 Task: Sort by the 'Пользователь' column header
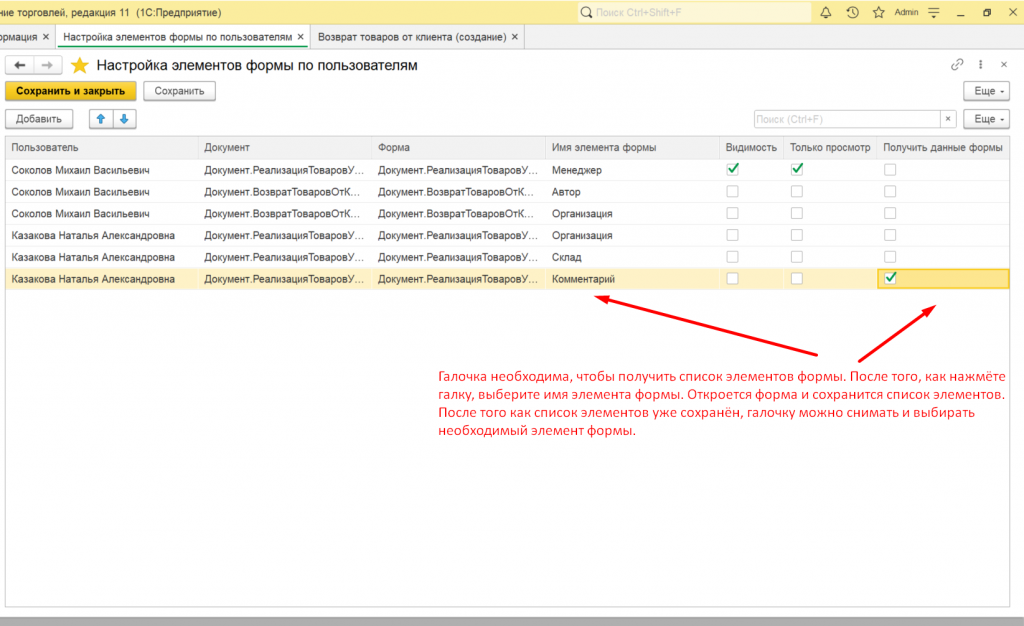101,148
